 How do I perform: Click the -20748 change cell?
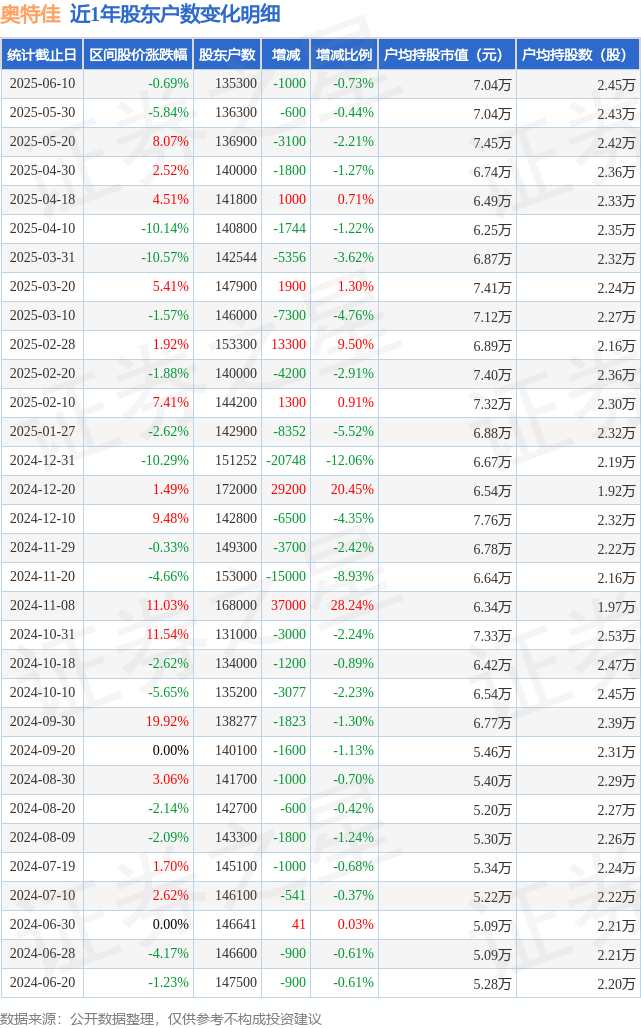[286, 461]
